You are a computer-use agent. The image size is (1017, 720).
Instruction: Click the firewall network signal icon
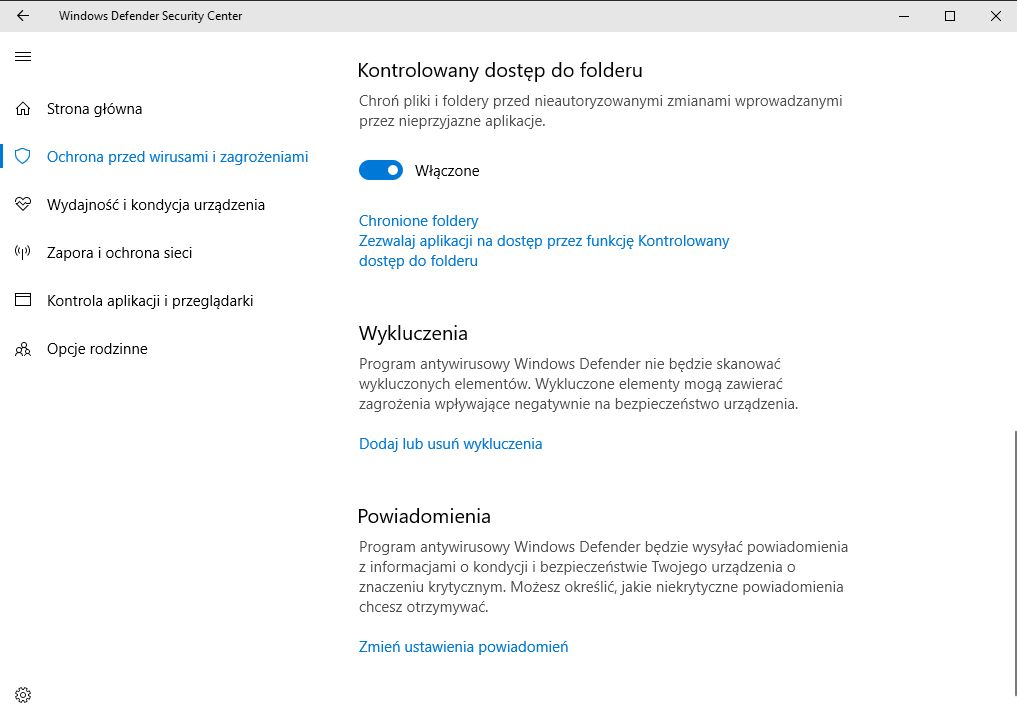click(x=23, y=253)
